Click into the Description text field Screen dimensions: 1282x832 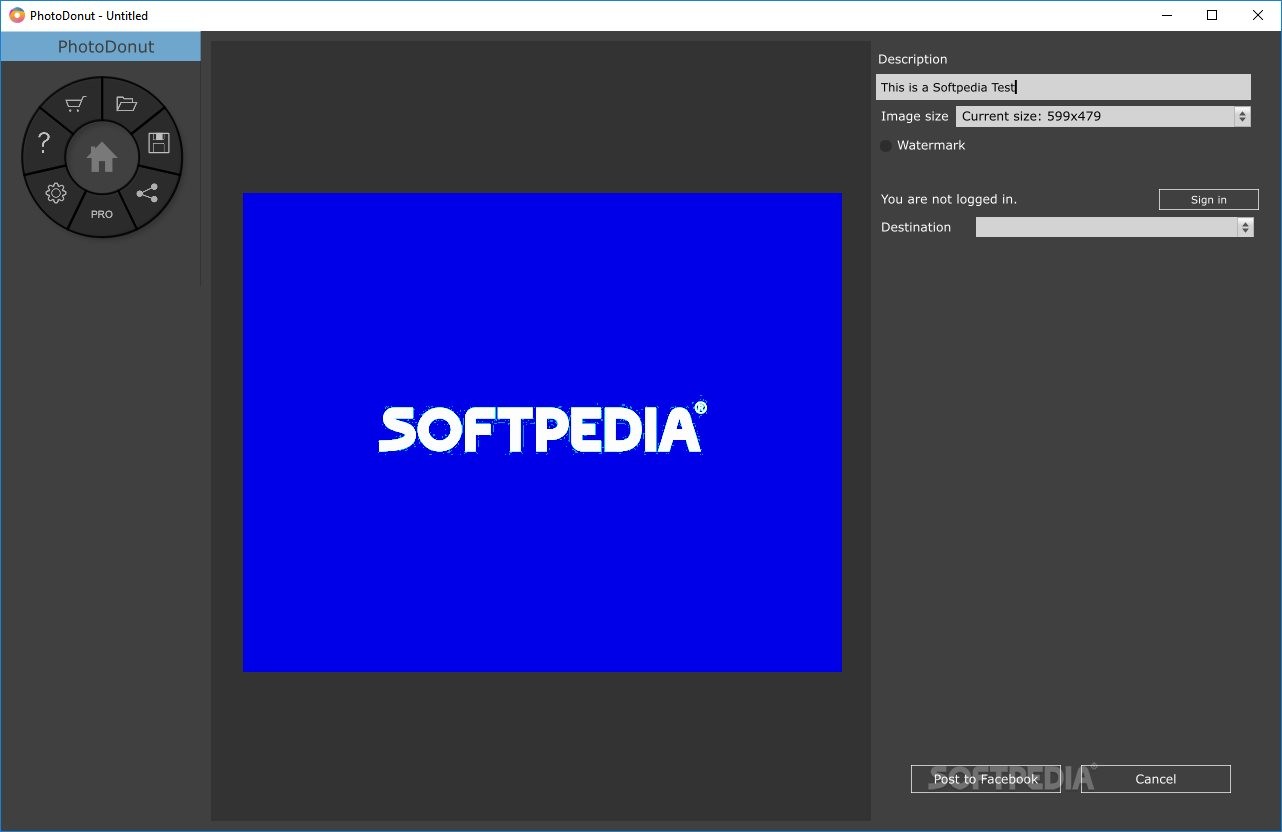1063,87
